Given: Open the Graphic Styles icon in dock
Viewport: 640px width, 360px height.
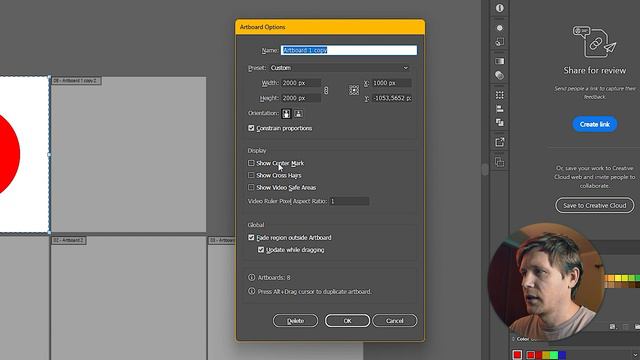Looking at the screenshot, I should point(500,42).
